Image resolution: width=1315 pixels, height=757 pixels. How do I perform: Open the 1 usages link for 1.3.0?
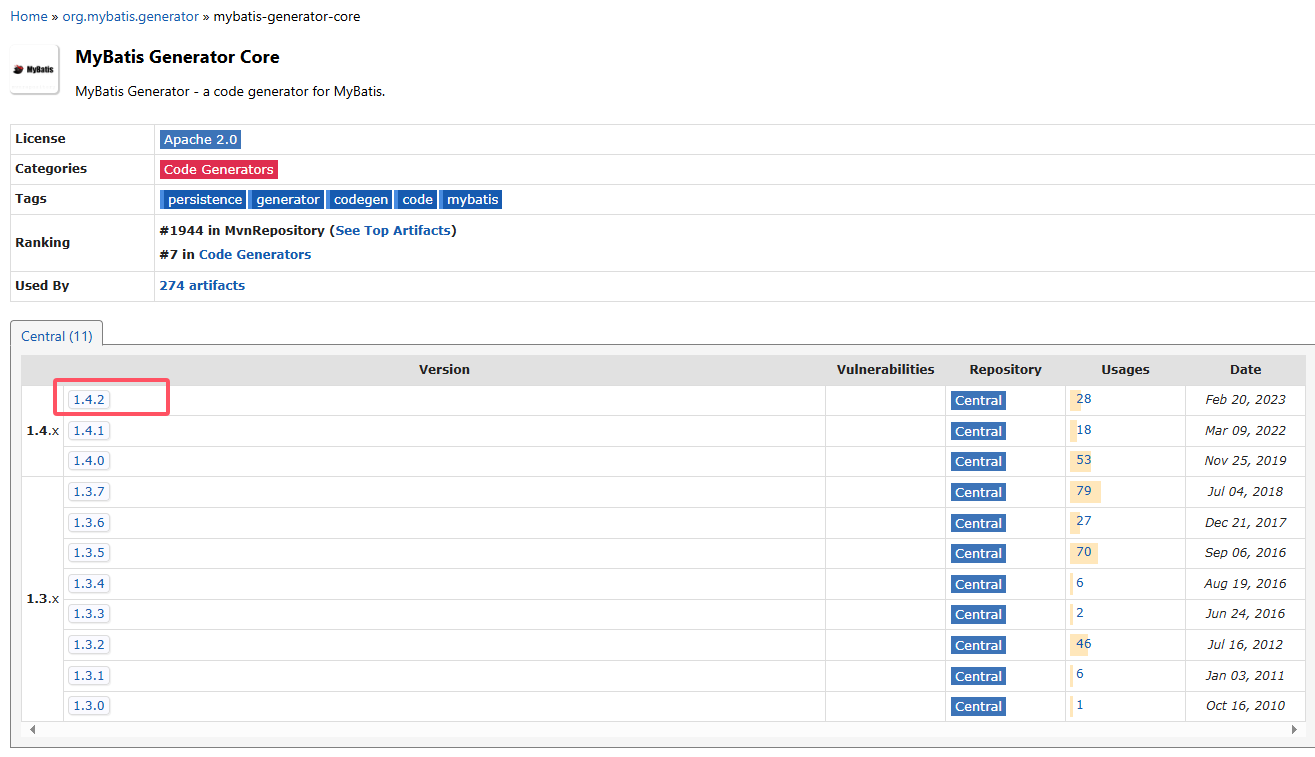point(1080,704)
